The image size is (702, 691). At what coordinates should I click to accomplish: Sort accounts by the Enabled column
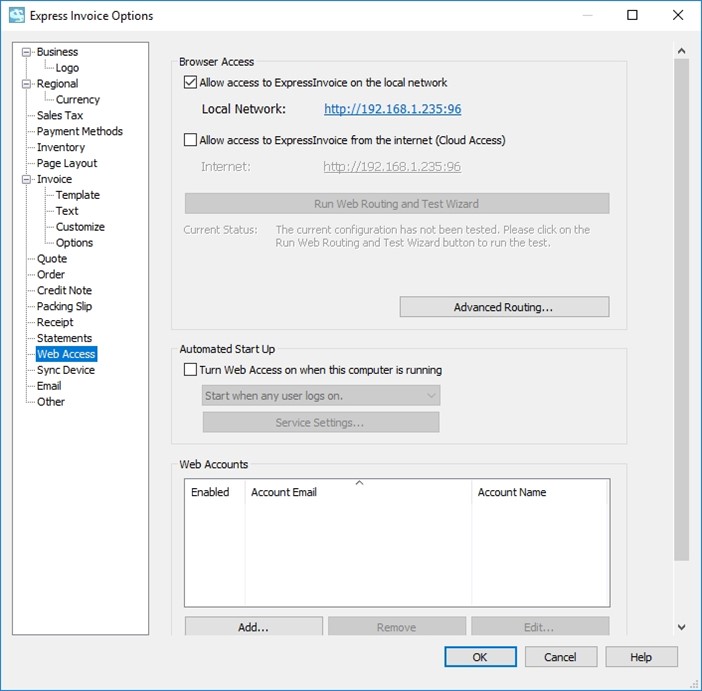[x=214, y=492]
